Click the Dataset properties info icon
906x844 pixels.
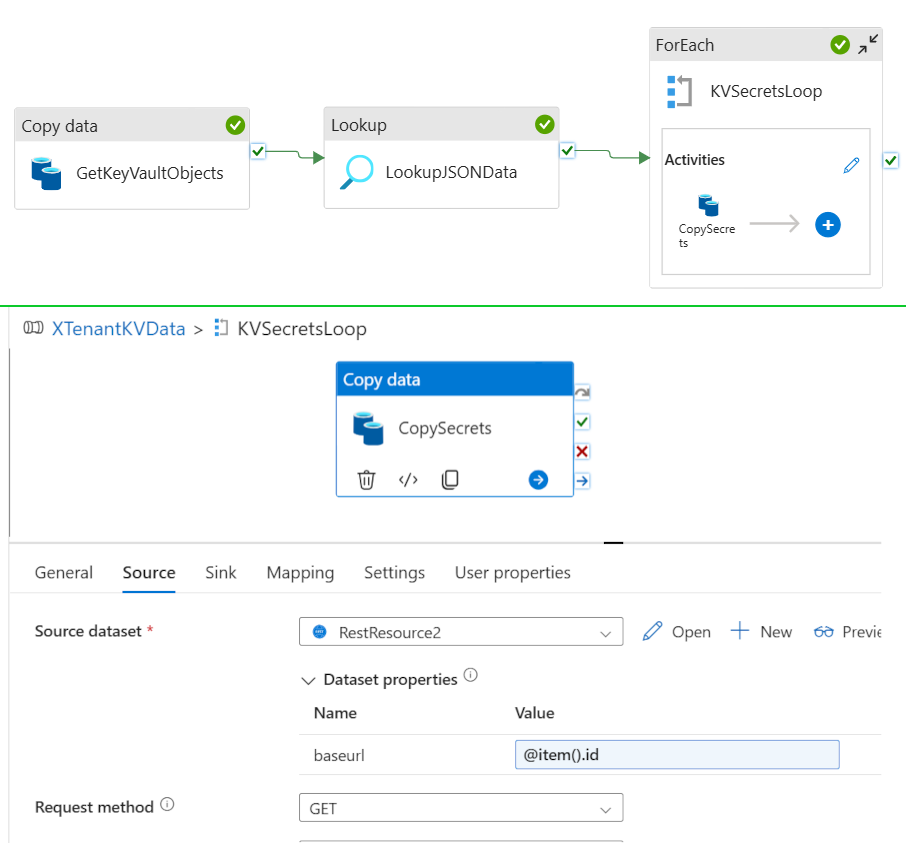[x=470, y=677]
